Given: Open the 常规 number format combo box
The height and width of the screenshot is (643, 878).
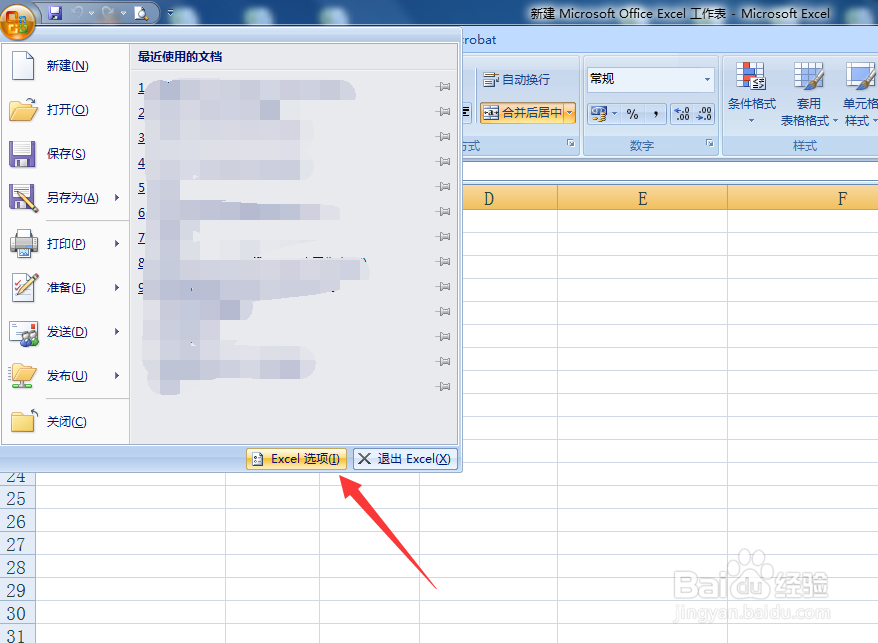Looking at the screenshot, I should click(651, 80).
